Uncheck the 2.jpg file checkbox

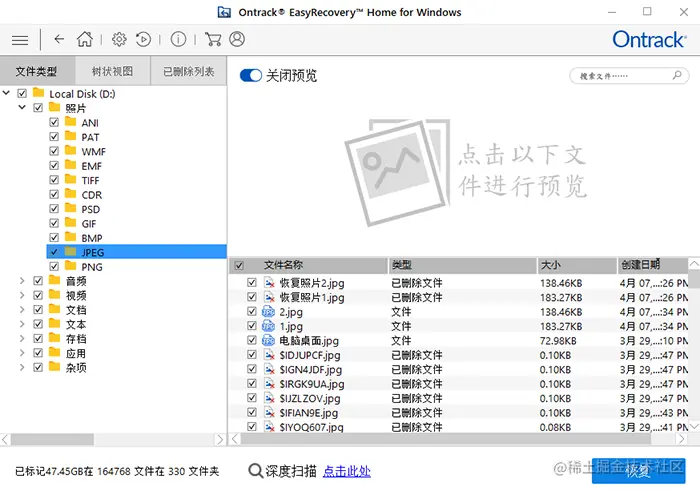252,312
